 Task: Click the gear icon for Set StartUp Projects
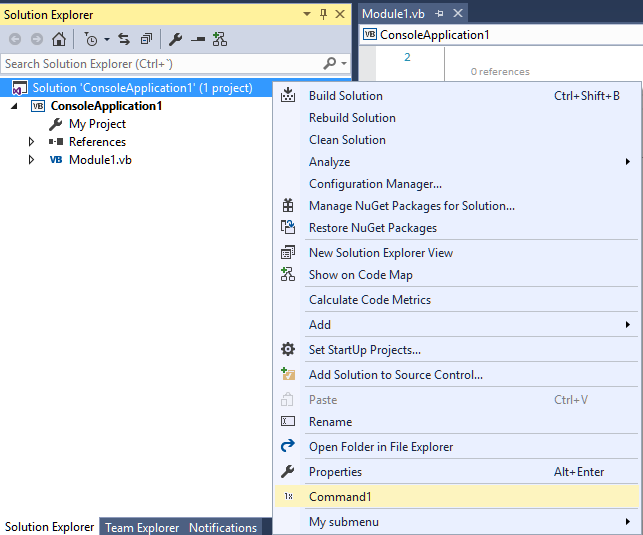[x=288, y=349]
